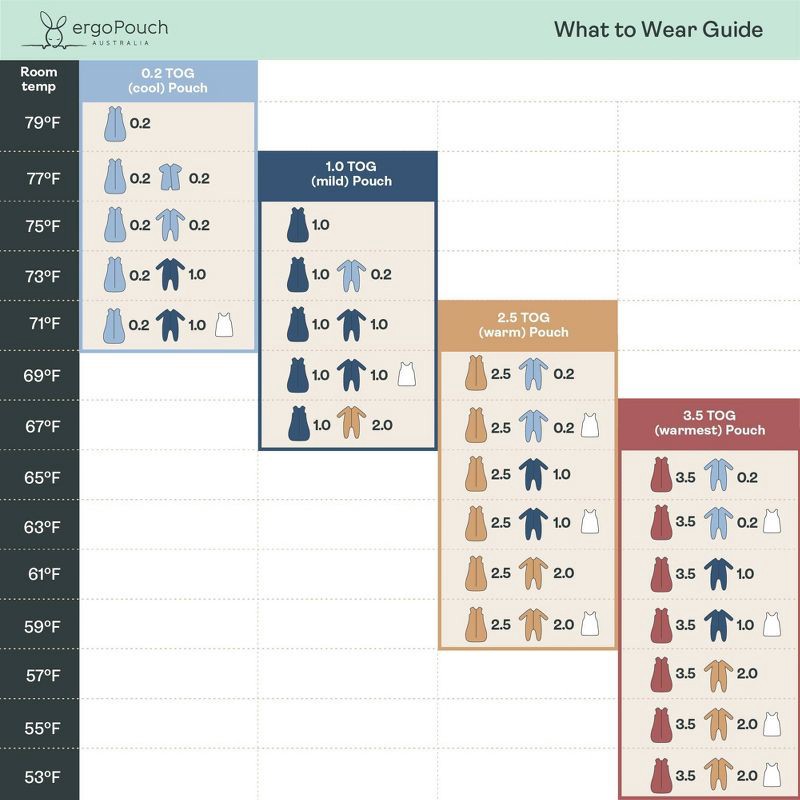Click the What to Wear Guide title
Screen dimensions: 800x800
[x=658, y=29]
